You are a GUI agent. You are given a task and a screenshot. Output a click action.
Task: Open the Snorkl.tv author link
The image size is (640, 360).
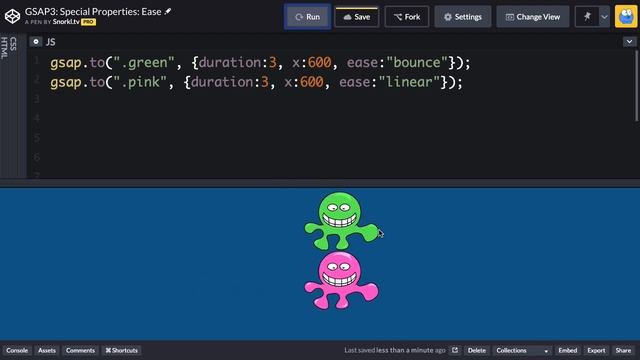(66, 22)
